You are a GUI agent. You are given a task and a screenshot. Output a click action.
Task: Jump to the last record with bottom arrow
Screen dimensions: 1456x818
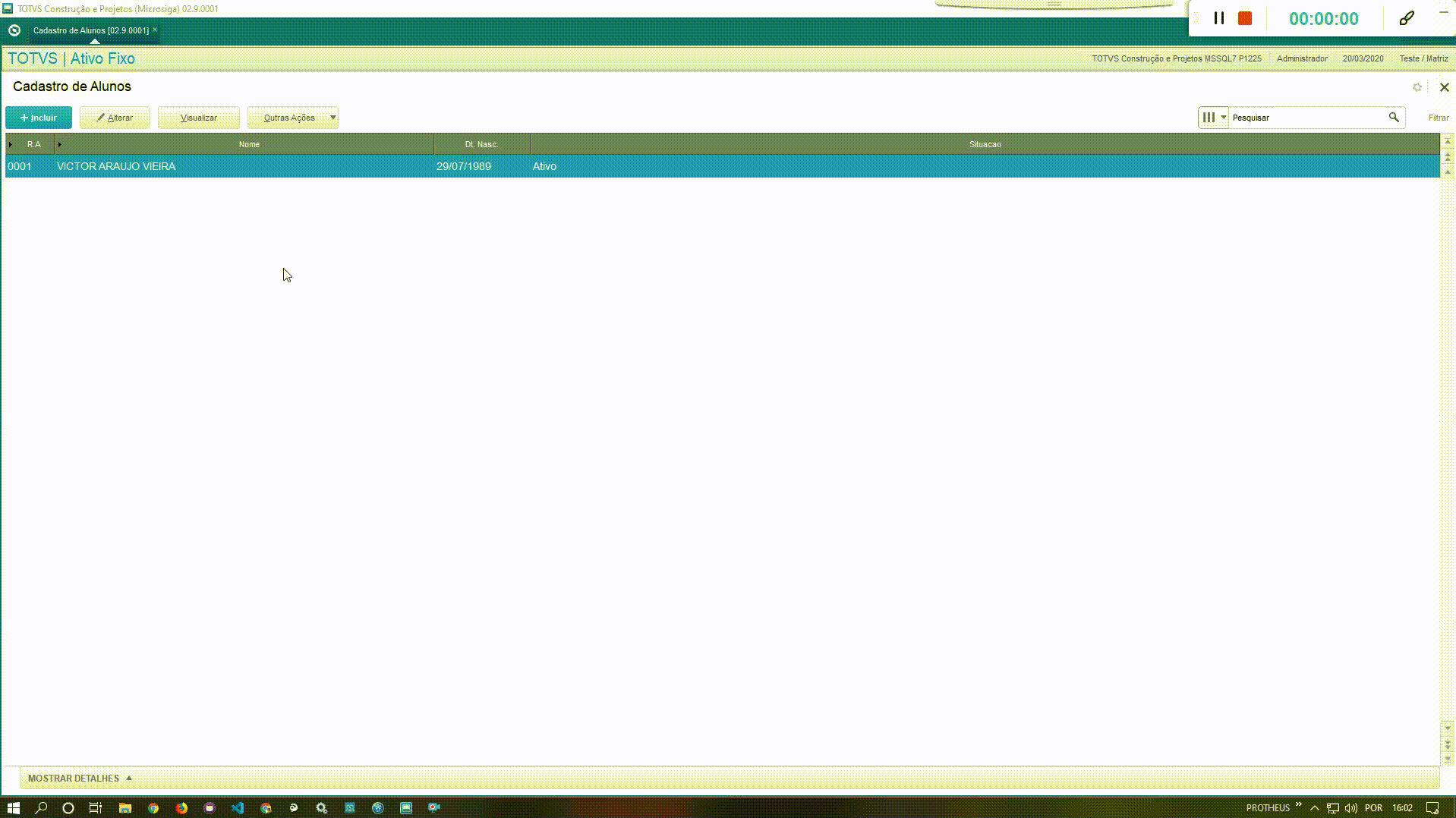pyautogui.click(x=1448, y=759)
